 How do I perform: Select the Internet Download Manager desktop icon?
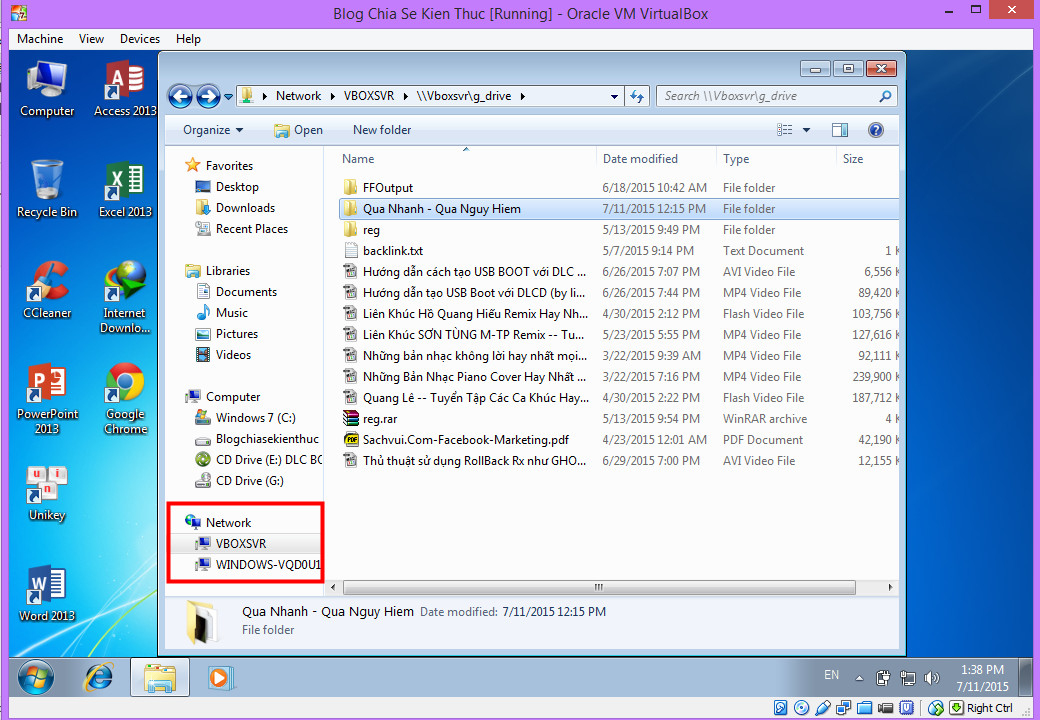pos(125,298)
